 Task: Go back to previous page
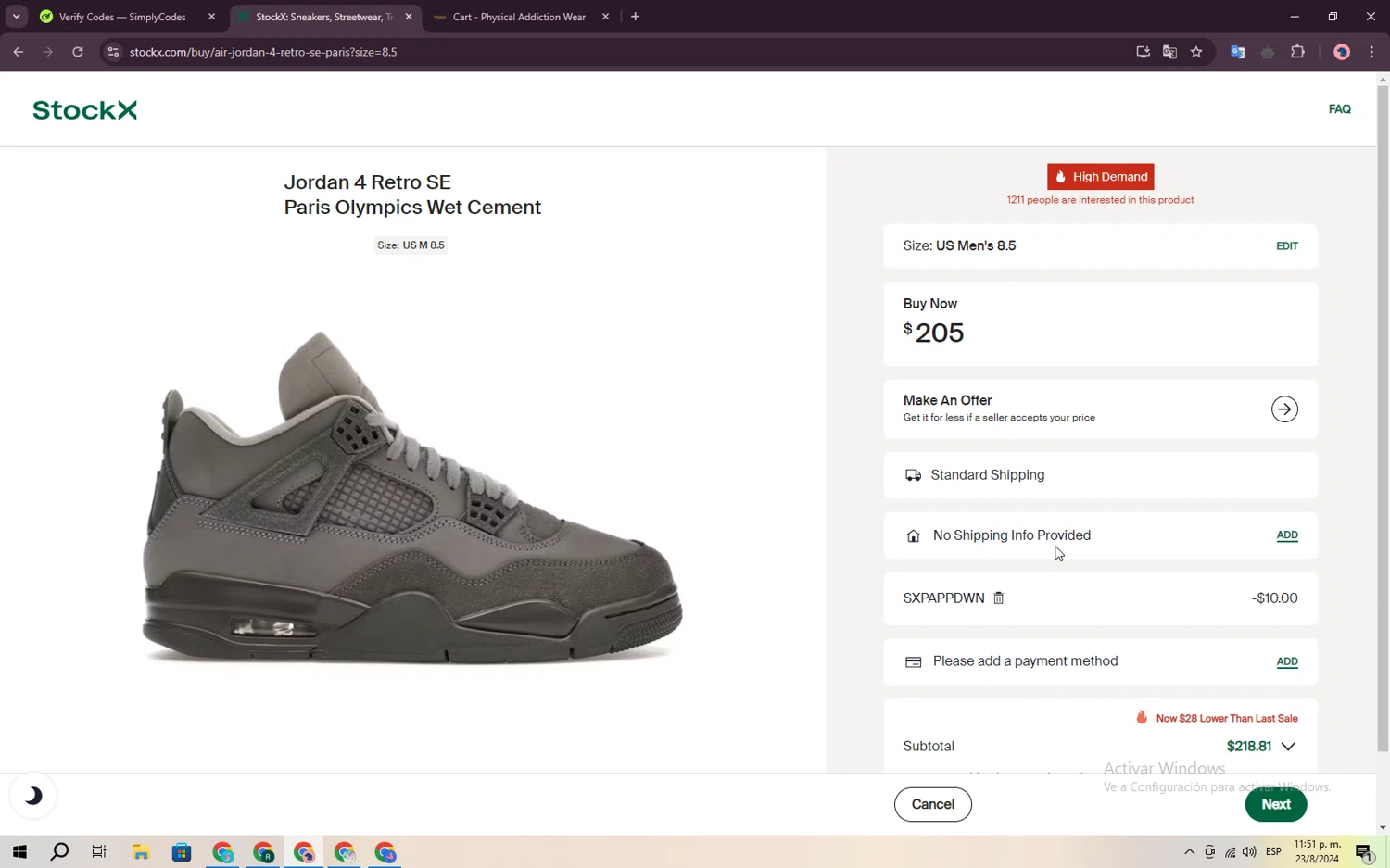pyautogui.click(x=19, y=52)
